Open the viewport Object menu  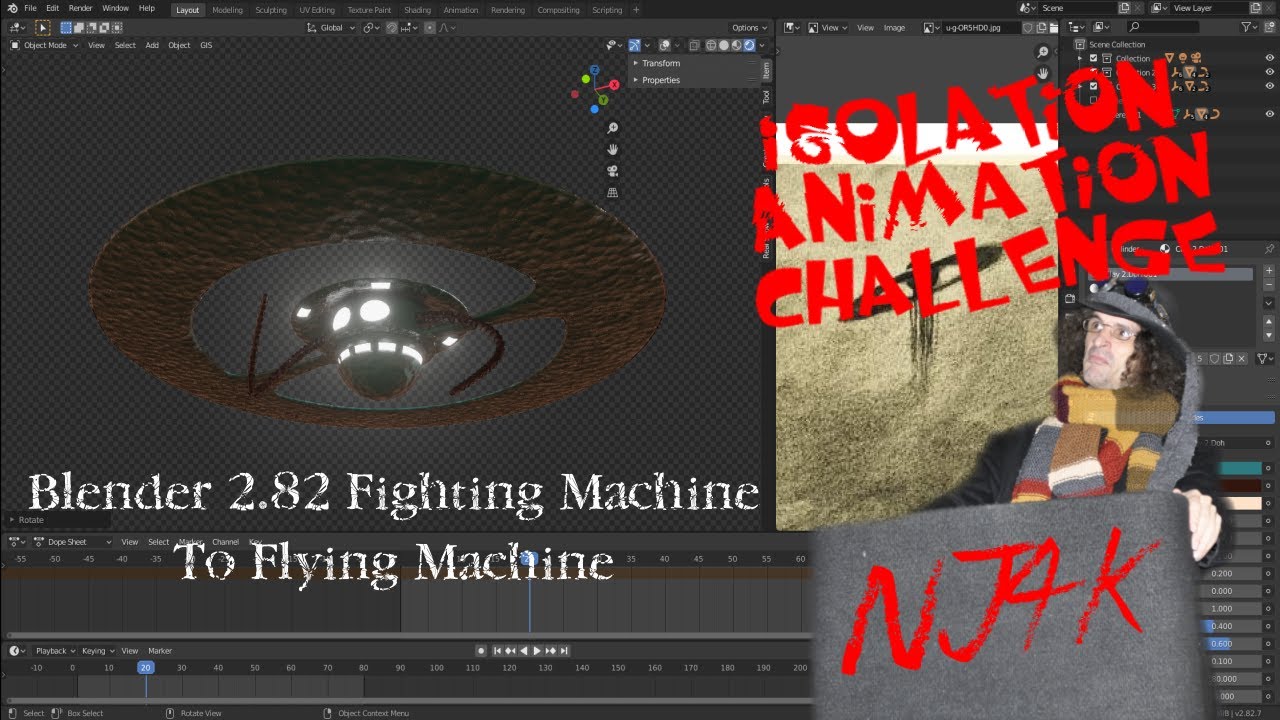(x=179, y=45)
